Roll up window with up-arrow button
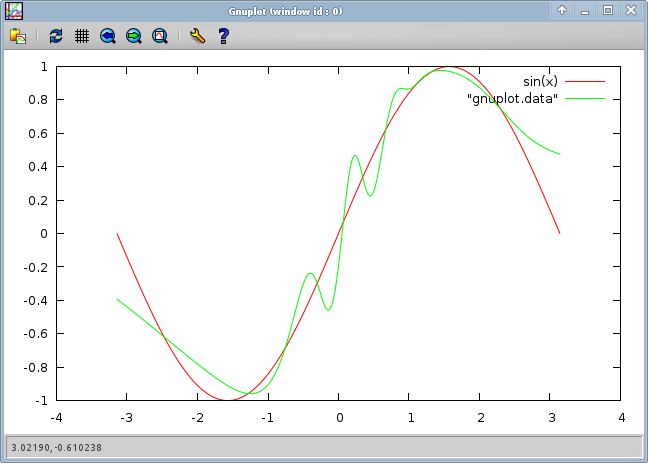This screenshot has width=648, height=463. [563, 10]
